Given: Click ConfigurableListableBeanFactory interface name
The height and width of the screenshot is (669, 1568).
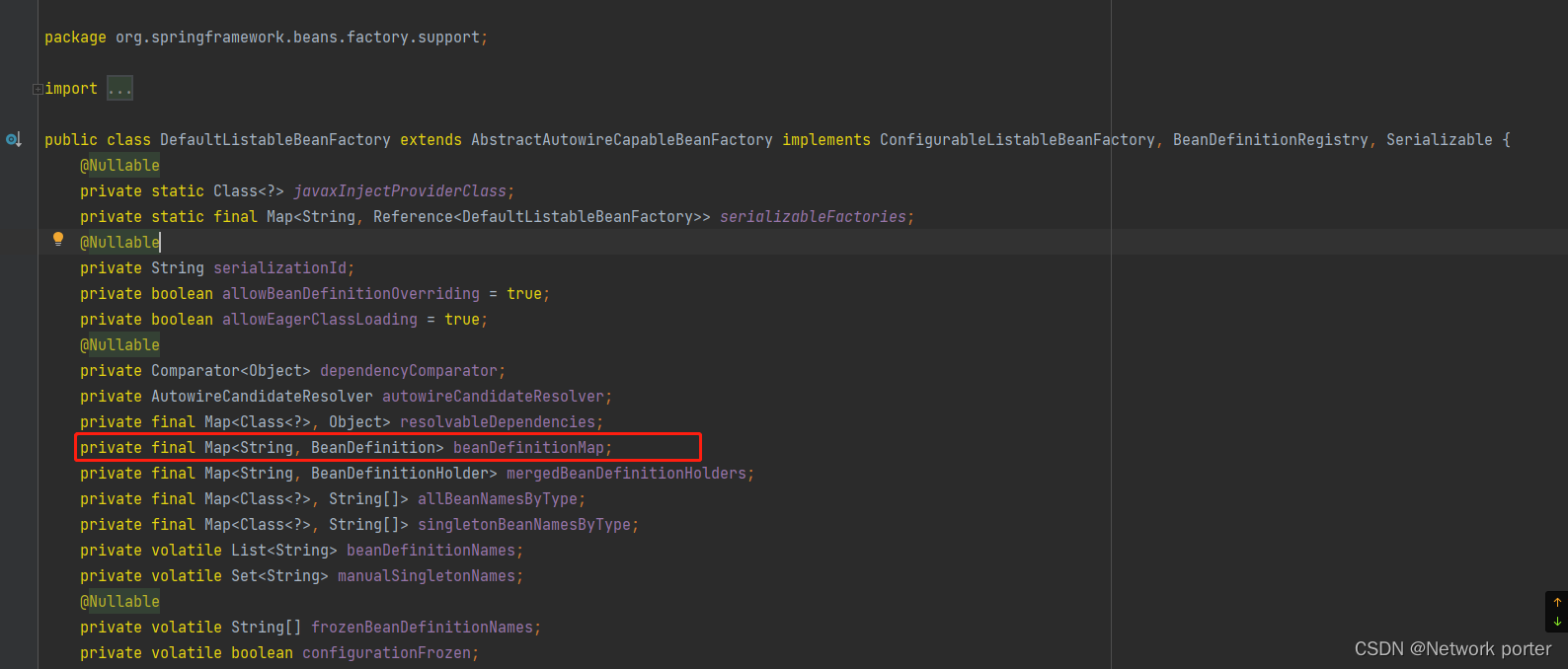Looking at the screenshot, I should point(1017,140).
